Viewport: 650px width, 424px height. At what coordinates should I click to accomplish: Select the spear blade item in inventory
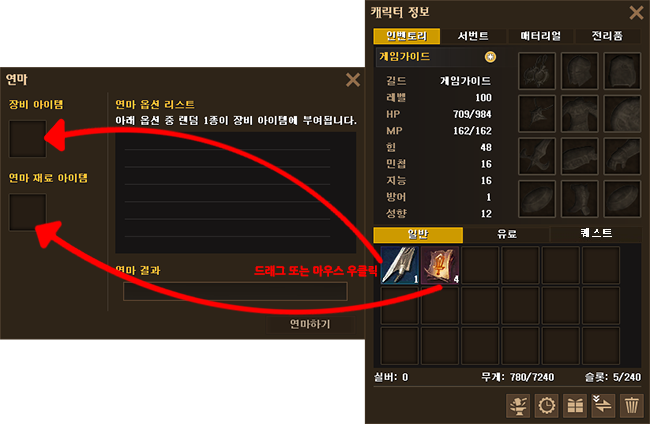pyautogui.click(x=400, y=265)
